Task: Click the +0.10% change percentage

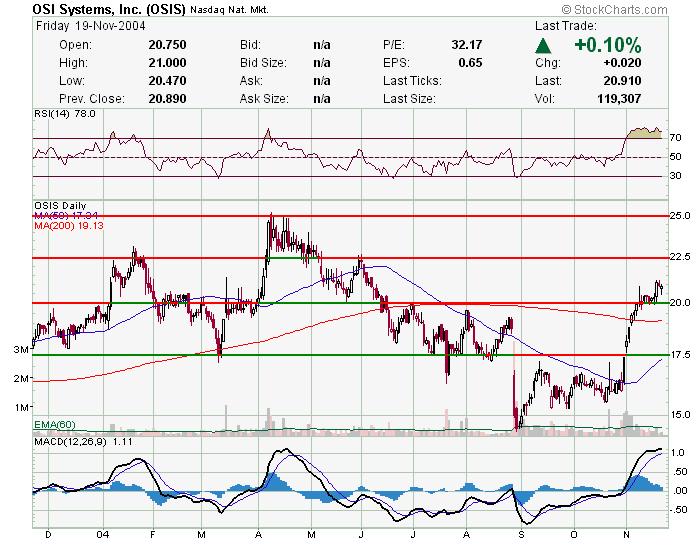Action: [608, 45]
